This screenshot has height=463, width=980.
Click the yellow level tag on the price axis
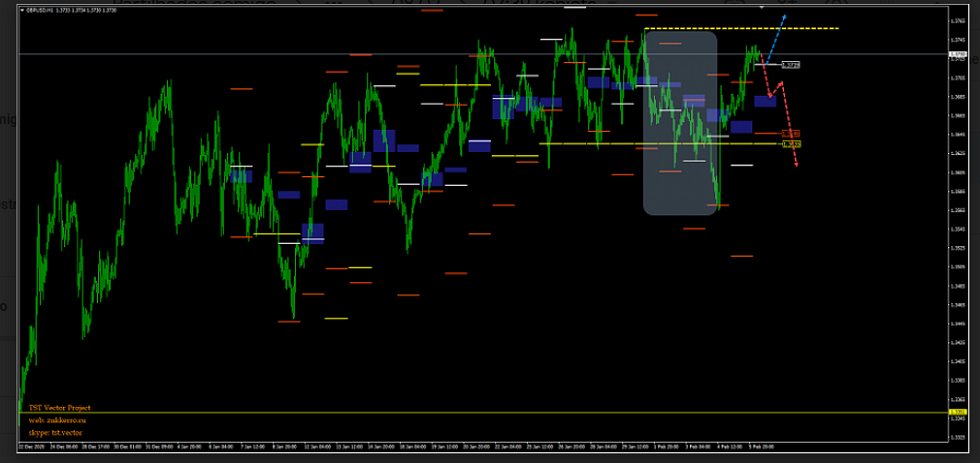pos(957,412)
